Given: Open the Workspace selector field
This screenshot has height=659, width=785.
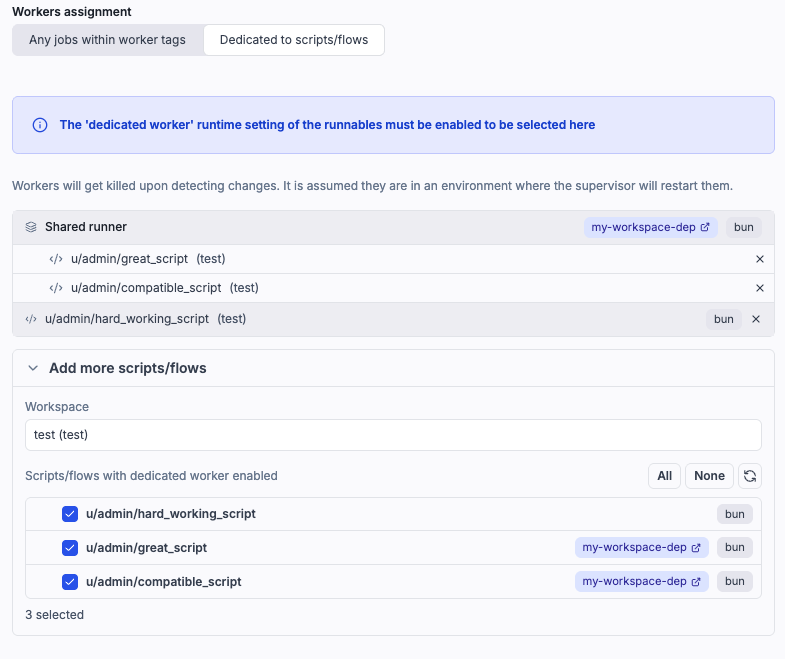Looking at the screenshot, I should [393, 435].
